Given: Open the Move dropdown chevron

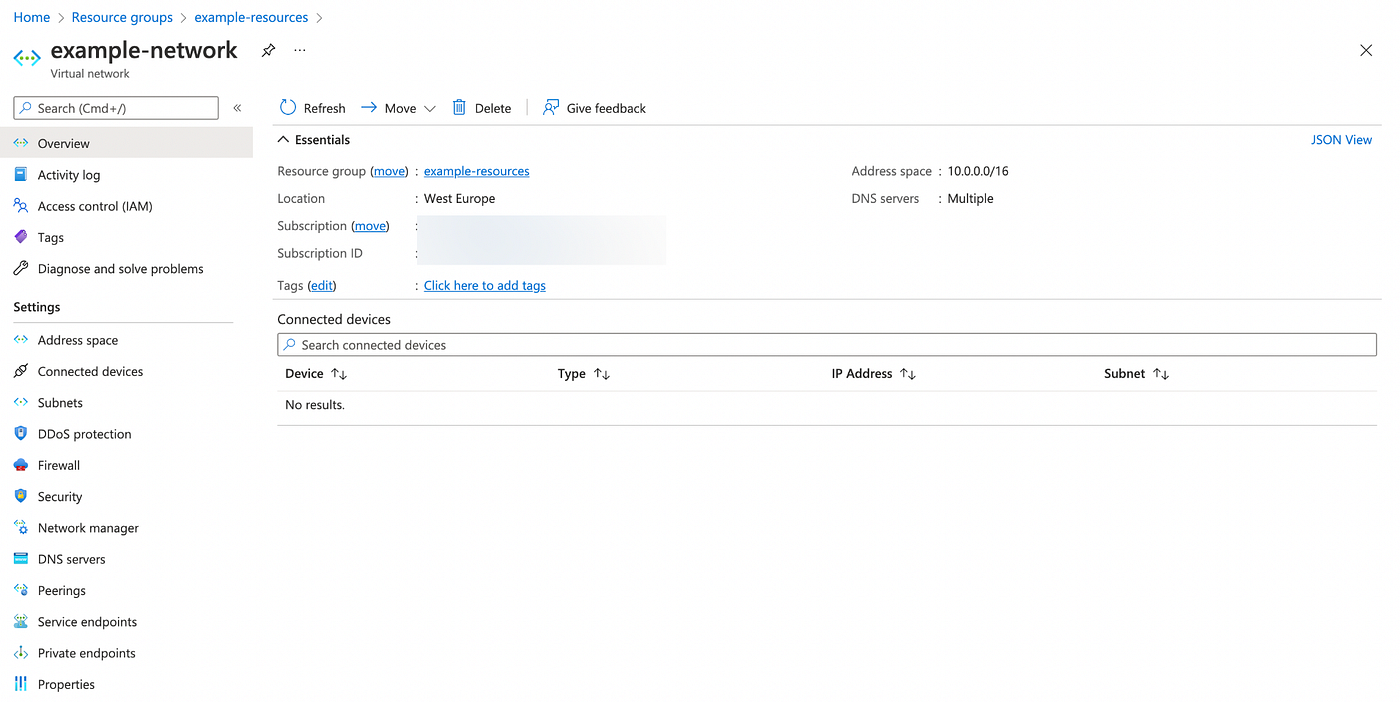Looking at the screenshot, I should (430, 108).
